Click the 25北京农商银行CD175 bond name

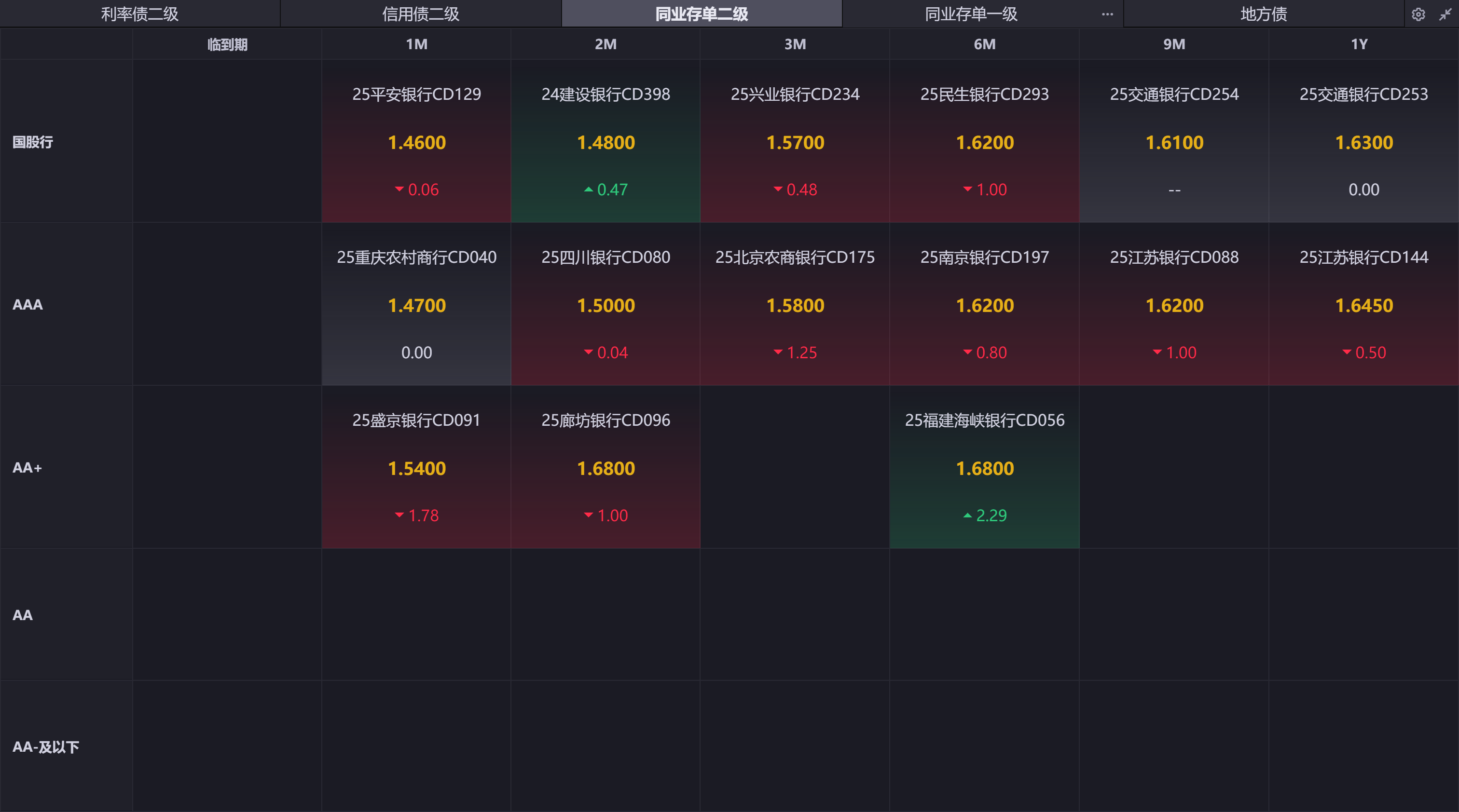[x=795, y=257]
